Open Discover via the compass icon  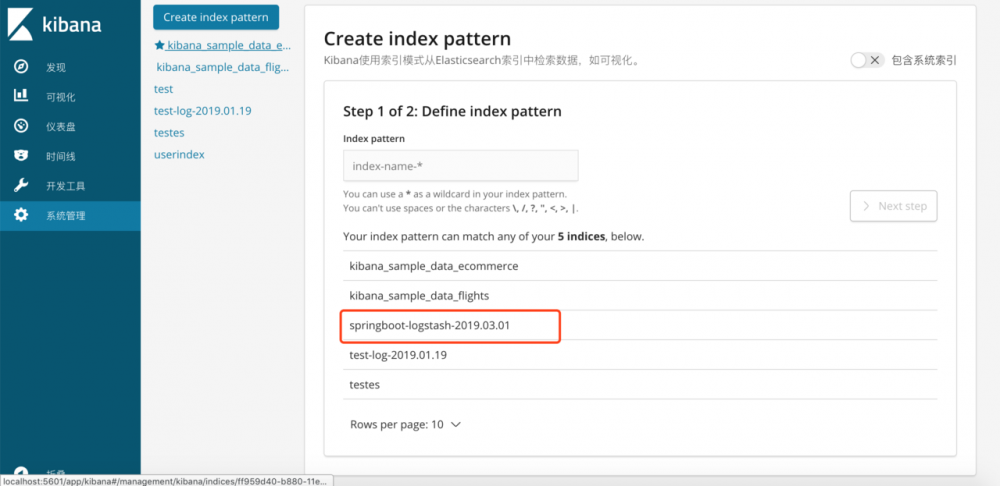click(21, 67)
